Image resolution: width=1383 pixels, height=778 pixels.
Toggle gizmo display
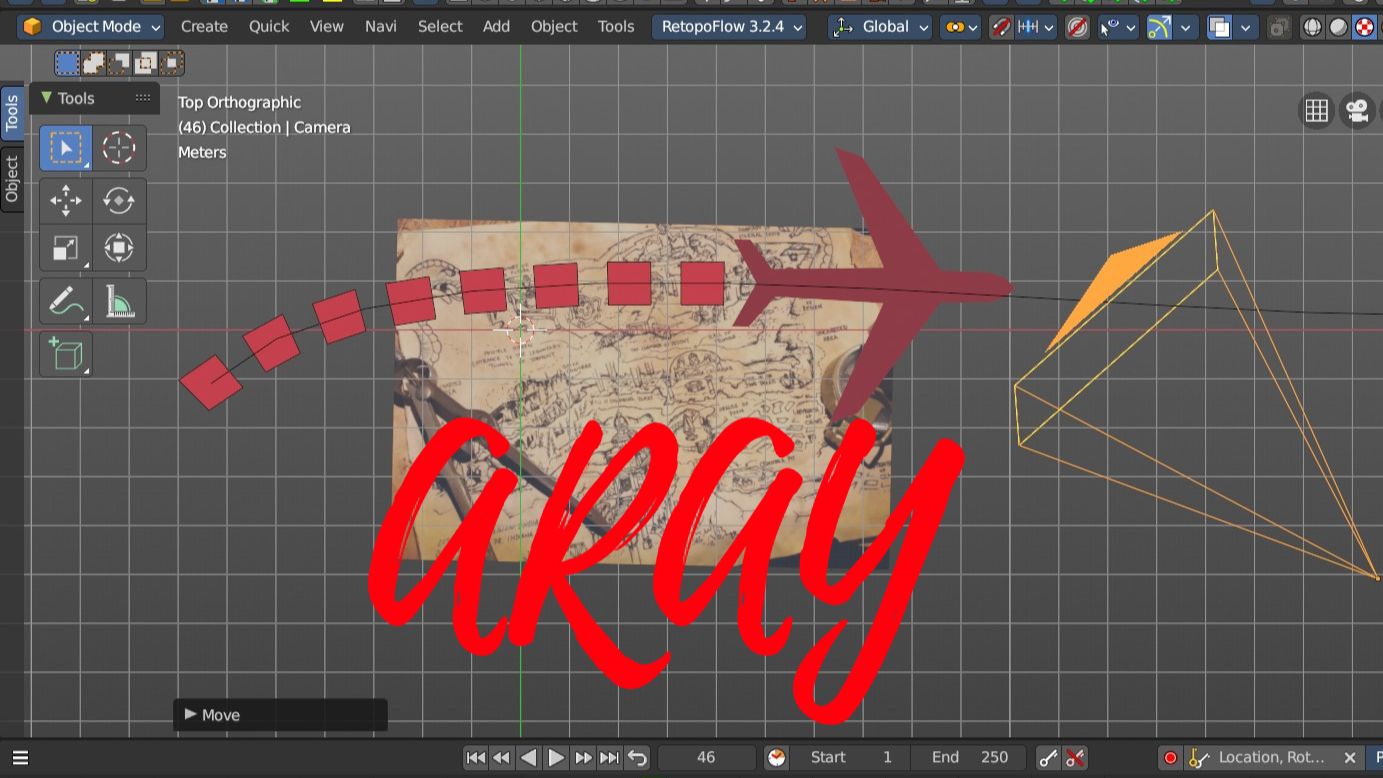(1159, 27)
